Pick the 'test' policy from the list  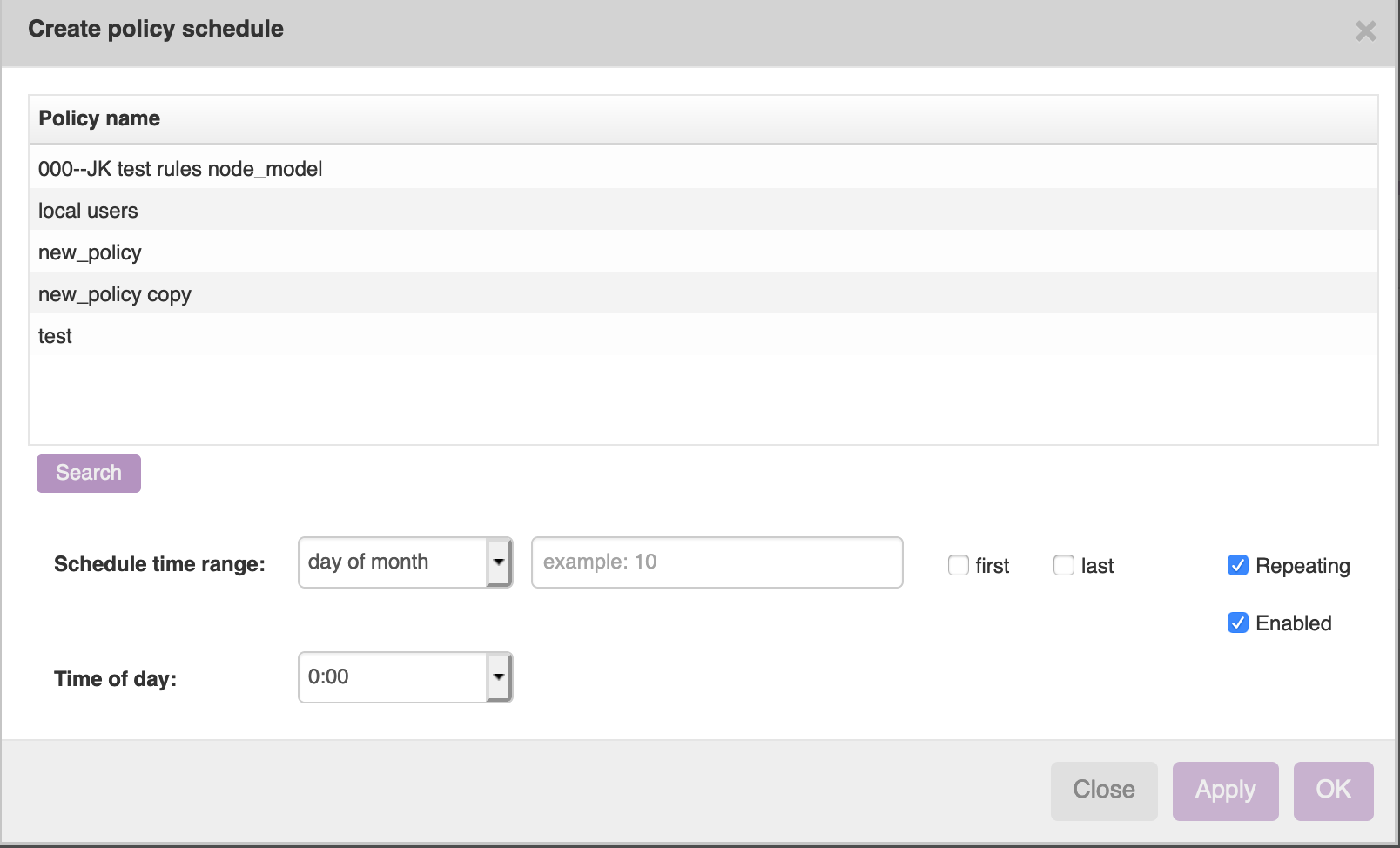55,336
